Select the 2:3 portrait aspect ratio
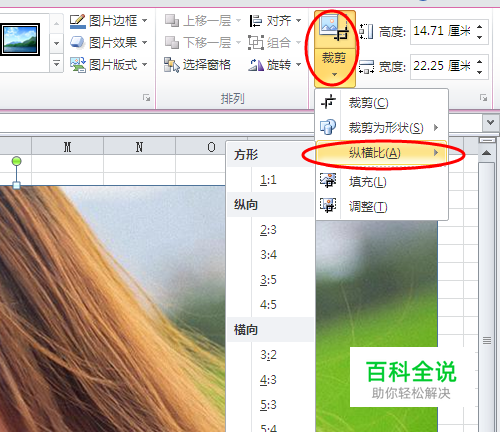500x432 pixels. point(269,230)
